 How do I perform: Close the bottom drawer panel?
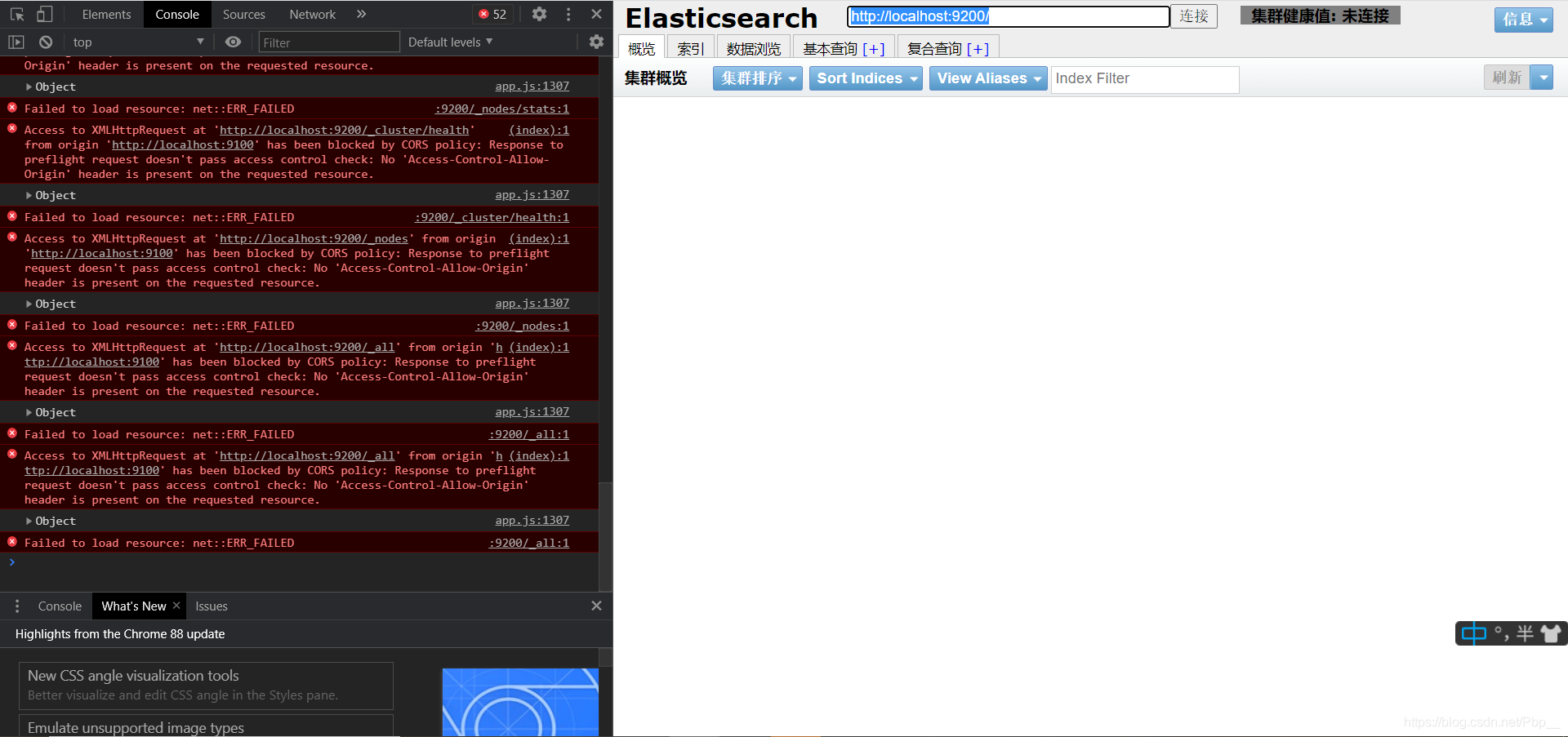pos(596,606)
